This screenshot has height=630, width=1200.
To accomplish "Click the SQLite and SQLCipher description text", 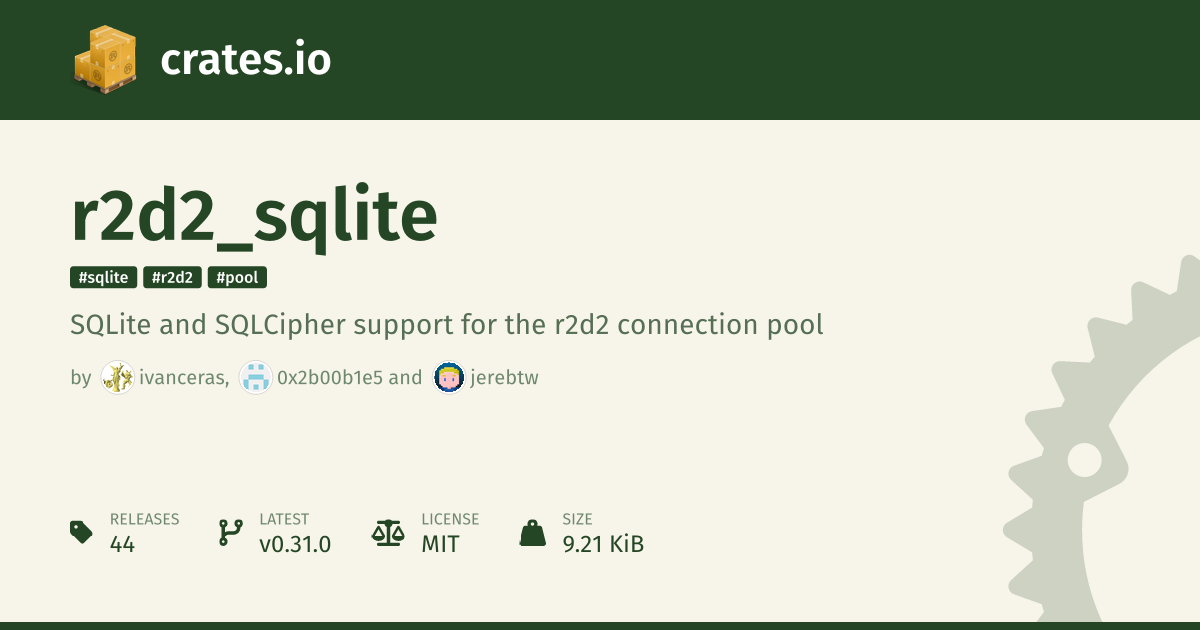I will click(x=447, y=325).
